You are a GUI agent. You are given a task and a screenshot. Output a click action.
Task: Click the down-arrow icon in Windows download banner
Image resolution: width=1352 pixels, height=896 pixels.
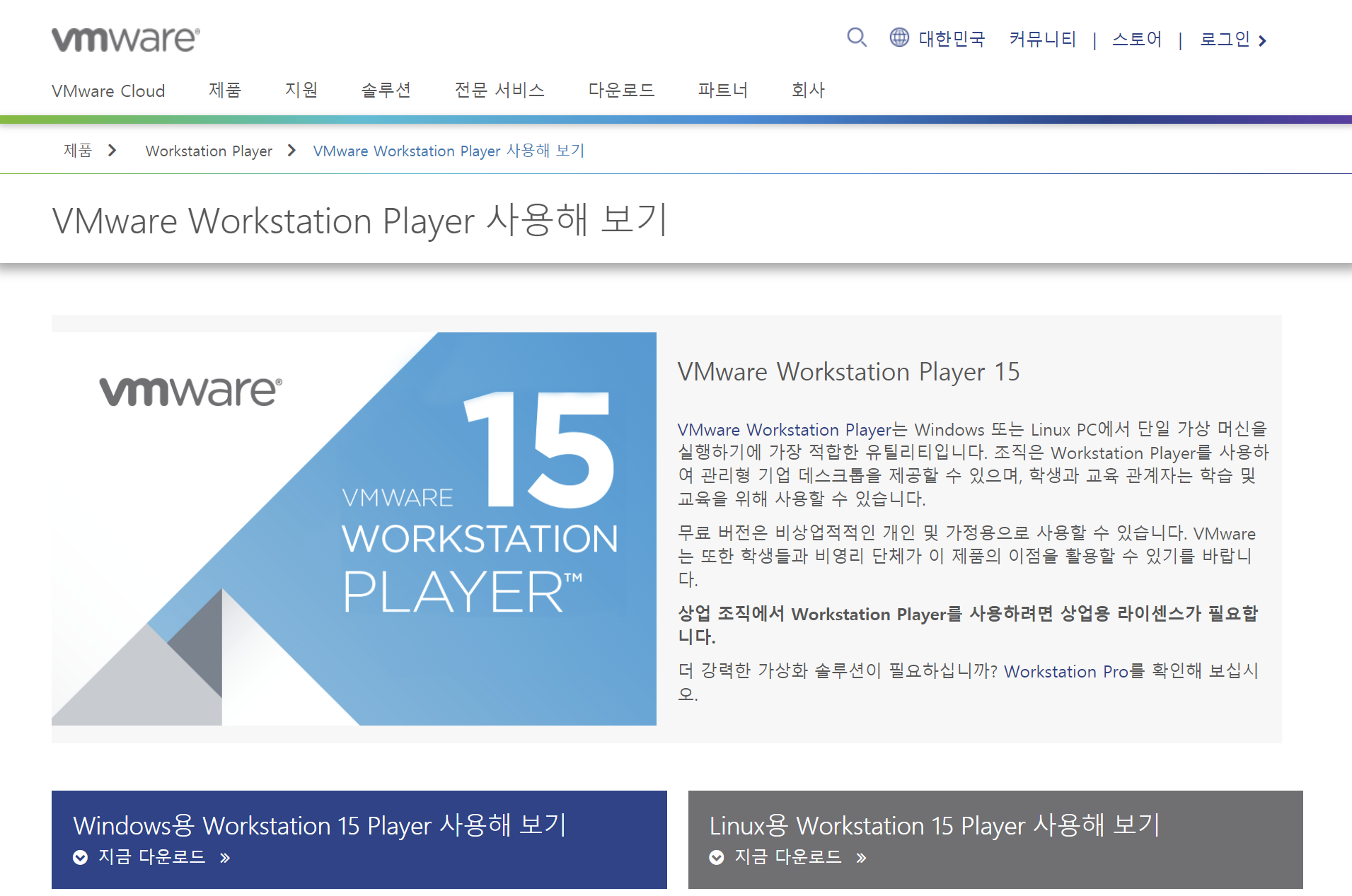81,857
